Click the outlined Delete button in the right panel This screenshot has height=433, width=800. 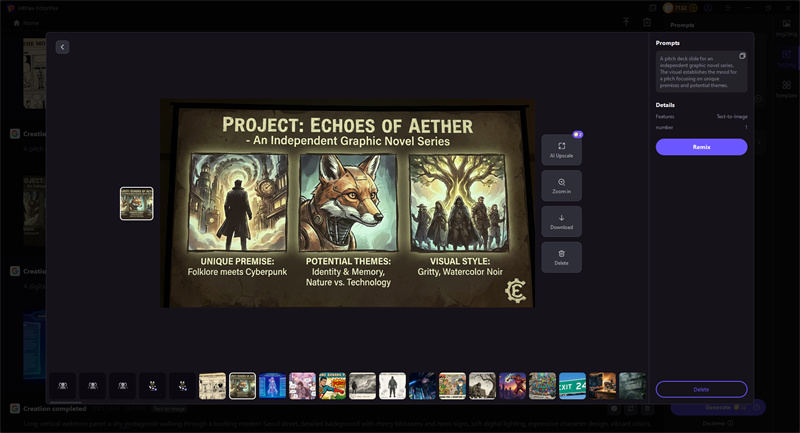[701, 389]
